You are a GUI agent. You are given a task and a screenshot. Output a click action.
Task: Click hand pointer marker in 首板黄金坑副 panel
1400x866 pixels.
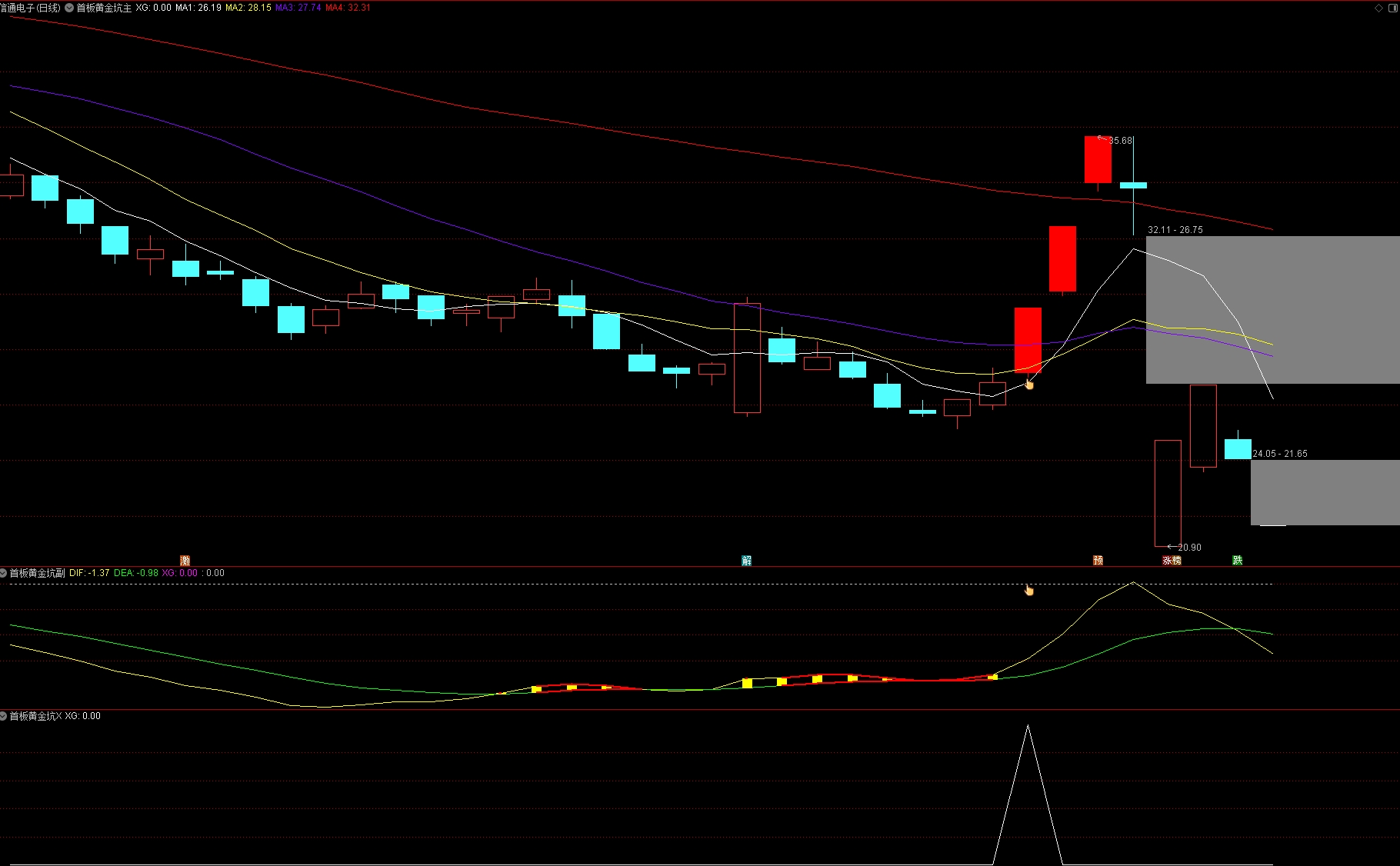coord(1029,590)
